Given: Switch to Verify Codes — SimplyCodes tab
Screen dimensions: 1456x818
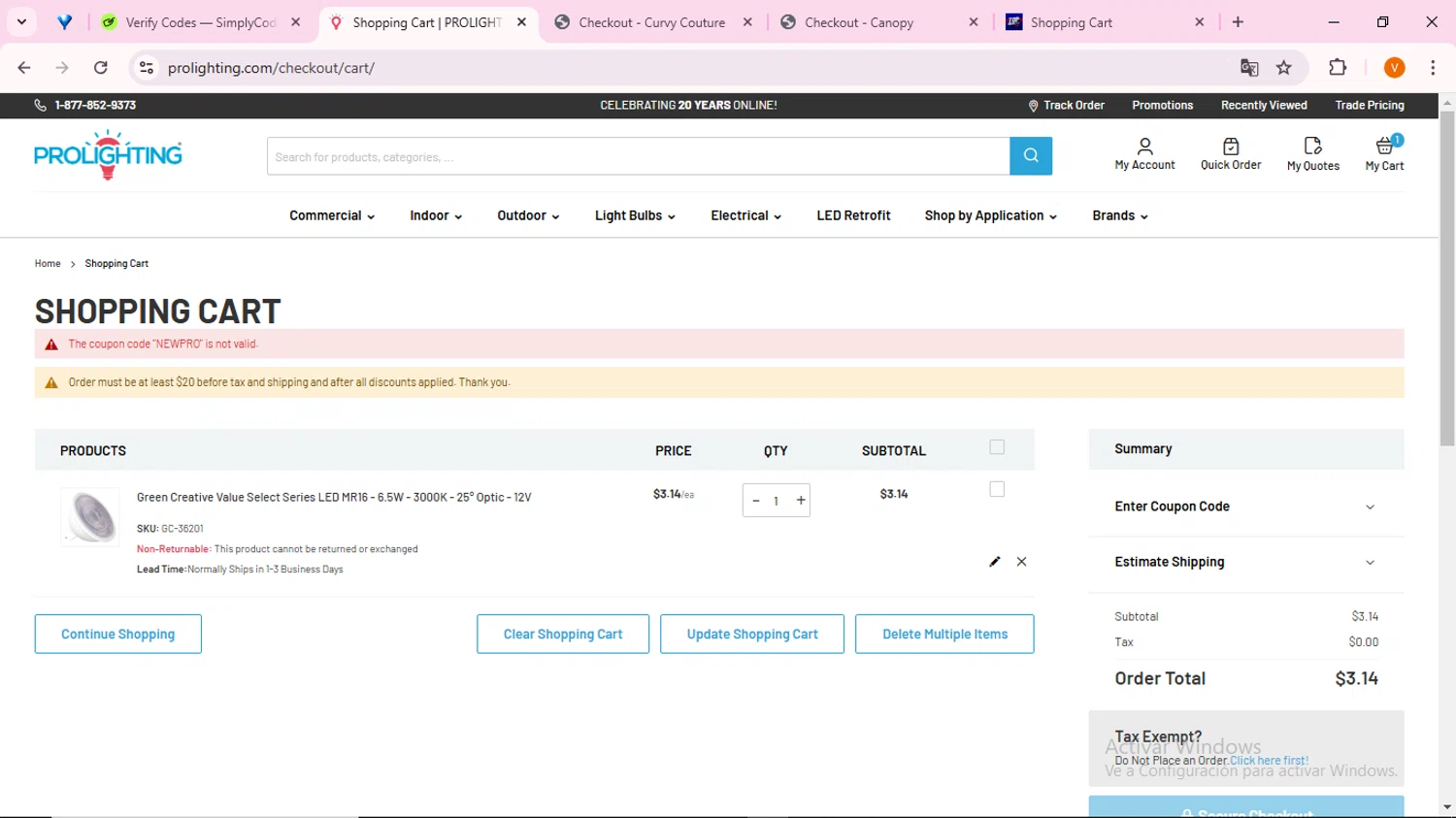Looking at the screenshot, I should (x=201, y=21).
